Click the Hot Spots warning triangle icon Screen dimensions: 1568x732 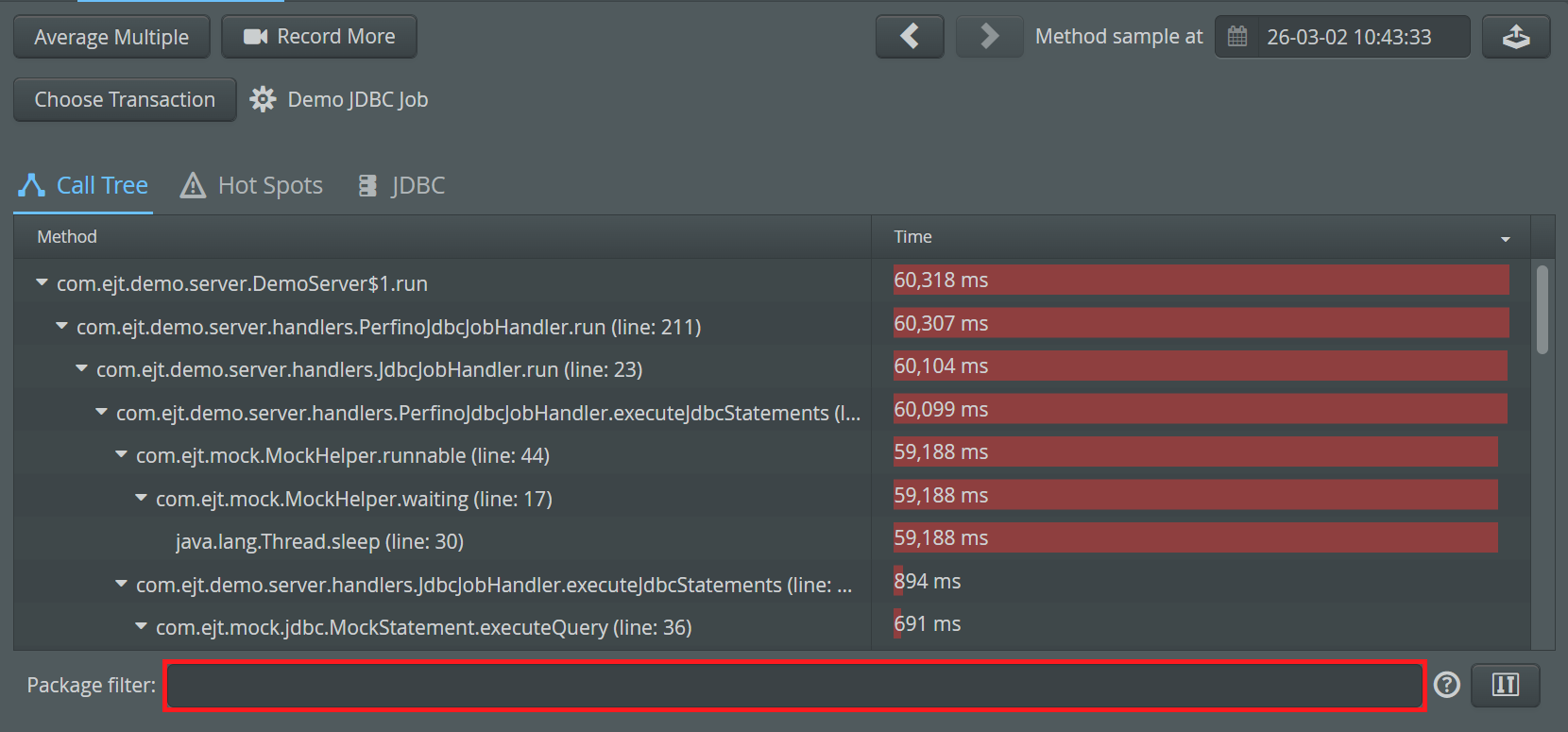(193, 185)
